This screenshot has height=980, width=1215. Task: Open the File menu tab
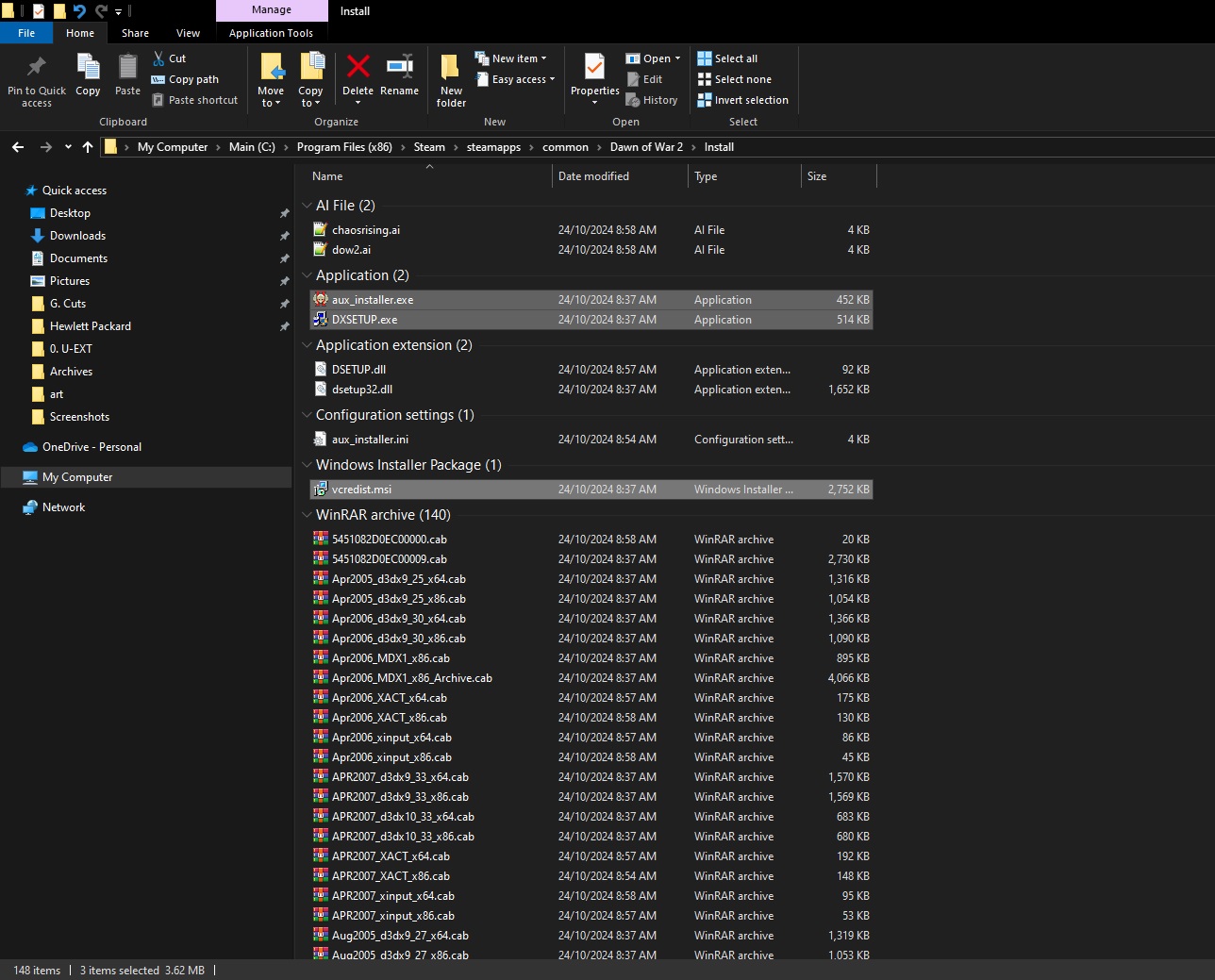pos(26,33)
